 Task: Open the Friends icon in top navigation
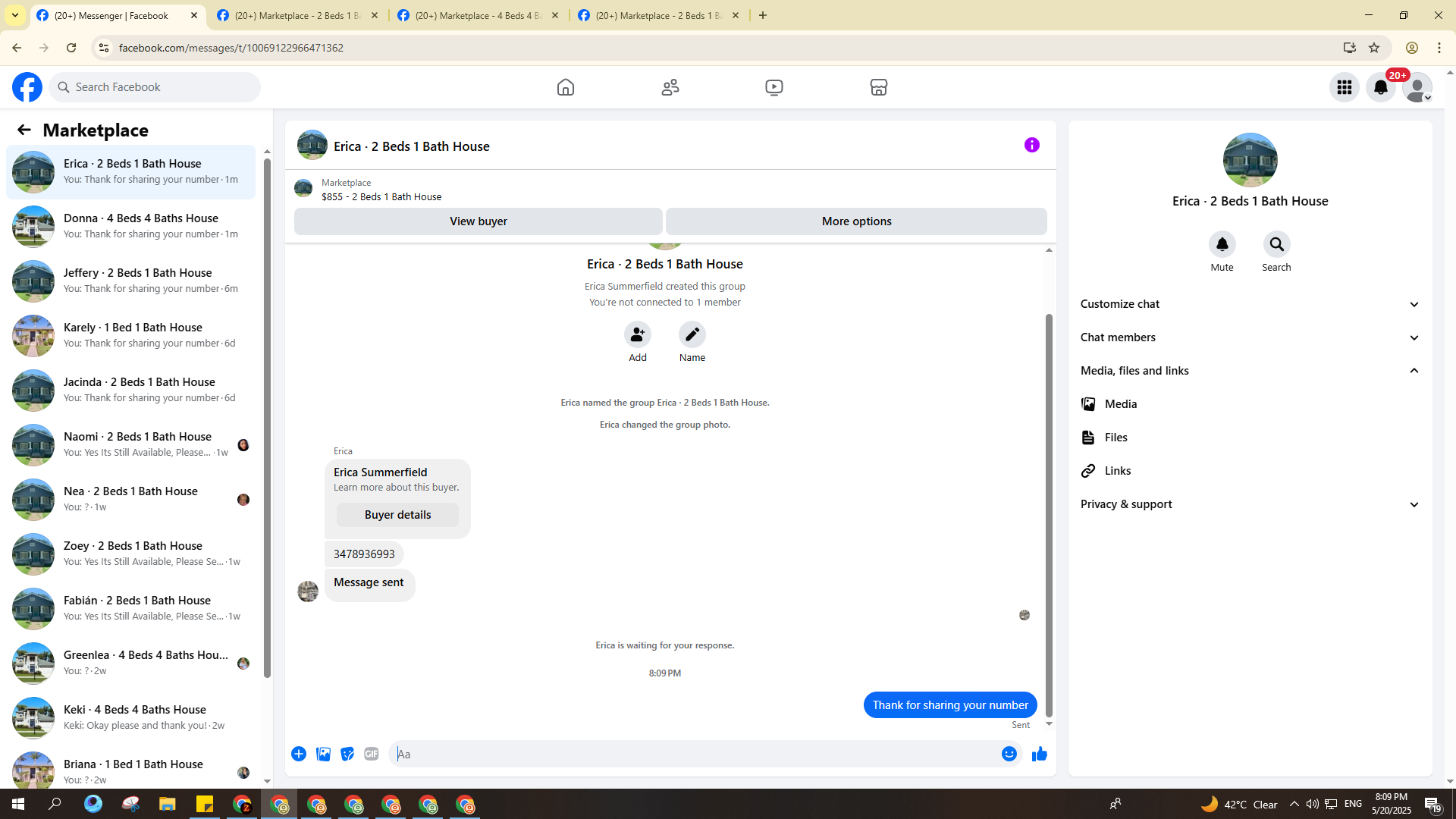[x=670, y=87]
